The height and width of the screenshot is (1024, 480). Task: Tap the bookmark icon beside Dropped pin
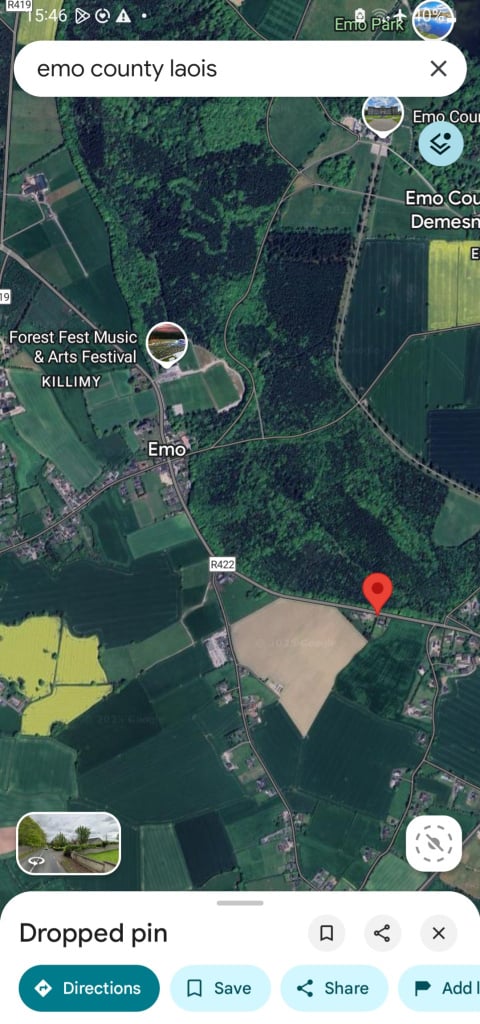(327, 933)
